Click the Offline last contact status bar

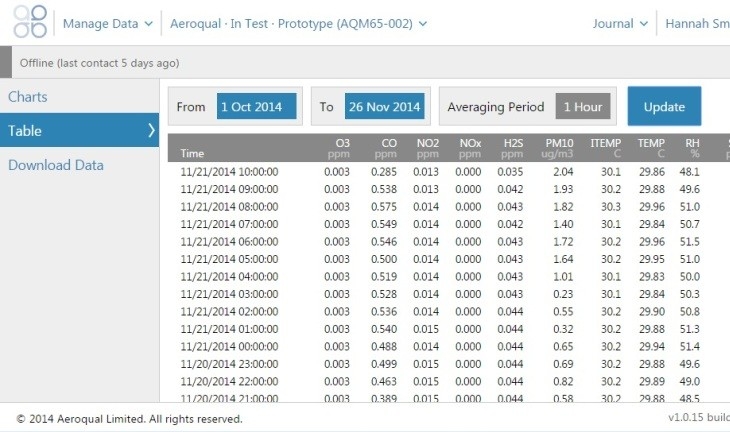99,63
